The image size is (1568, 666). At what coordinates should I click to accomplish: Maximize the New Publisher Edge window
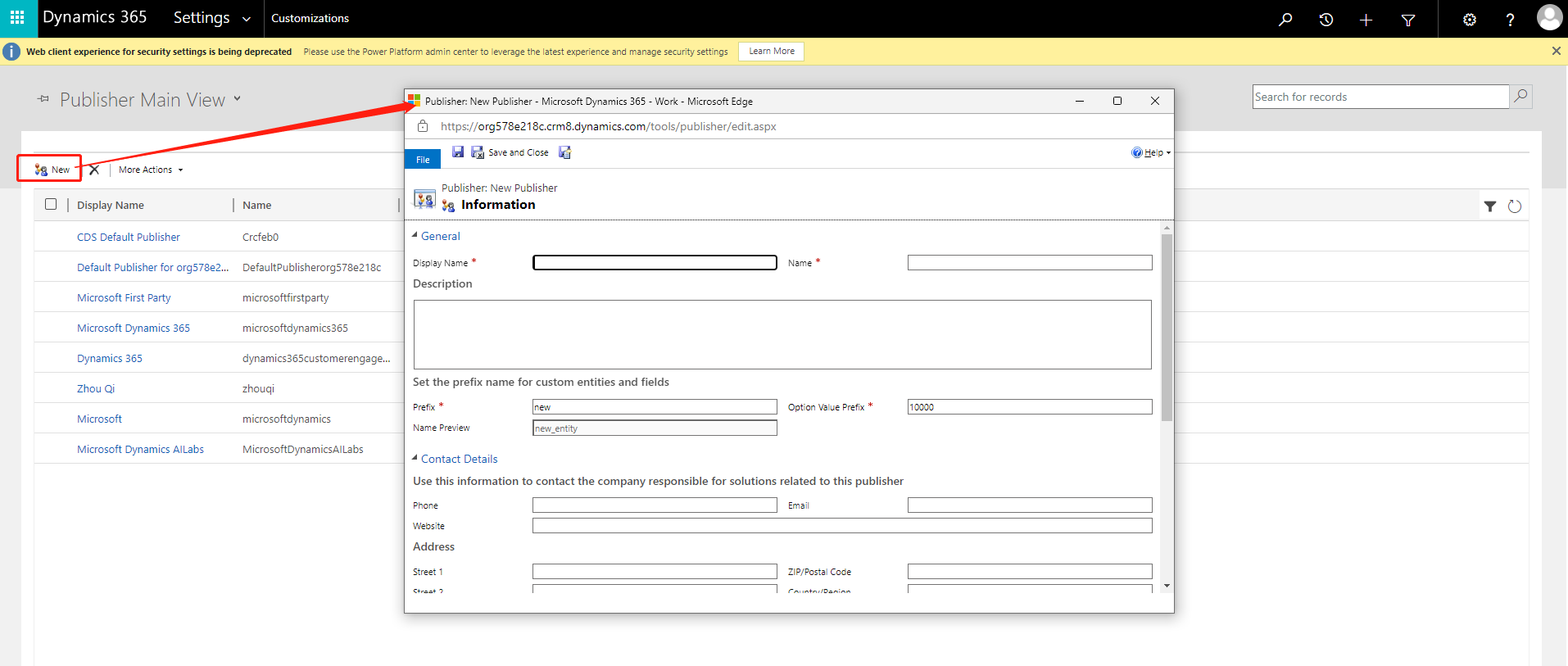pyautogui.click(x=1117, y=101)
